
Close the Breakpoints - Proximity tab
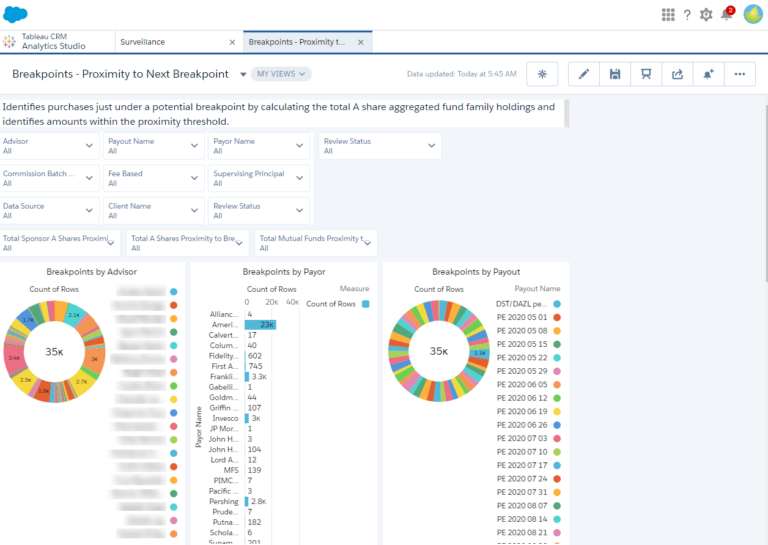click(x=360, y=42)
